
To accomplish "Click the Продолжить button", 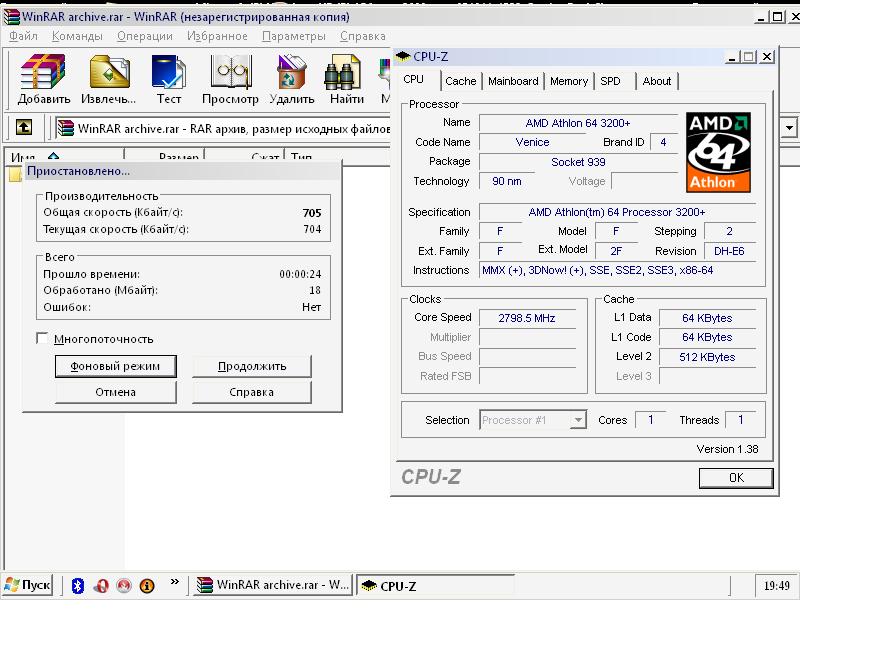I will coord(252,366).
